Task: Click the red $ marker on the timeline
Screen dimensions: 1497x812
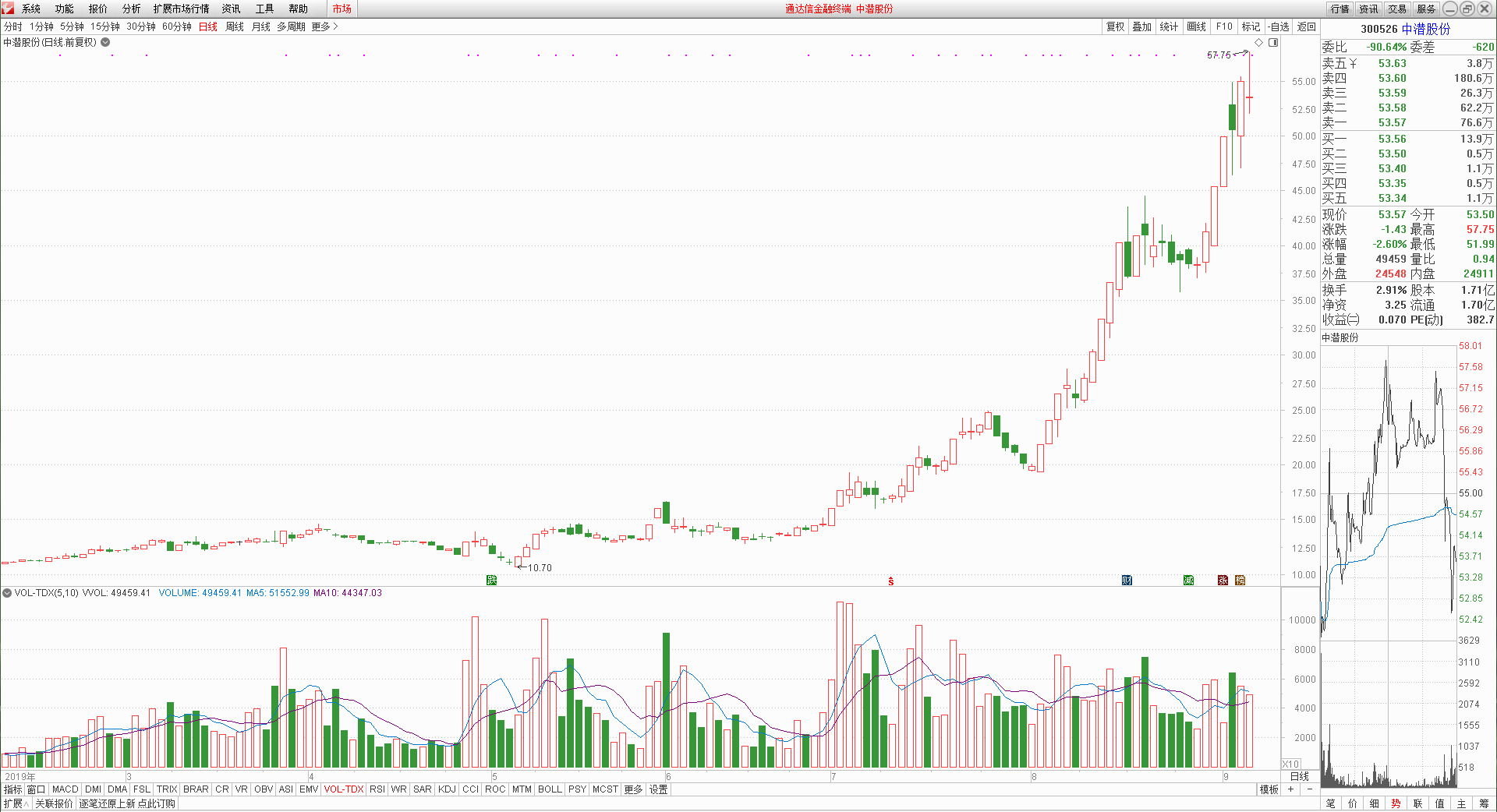Action: [x=890, y=581]
